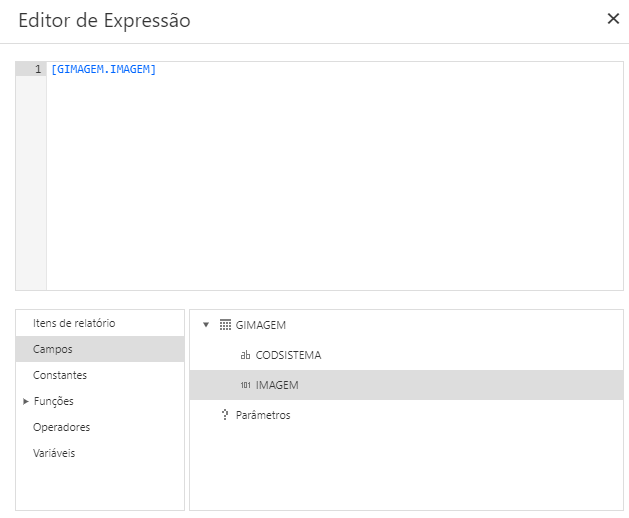Select the GIMAGEM table node label

tap(261, 325)
